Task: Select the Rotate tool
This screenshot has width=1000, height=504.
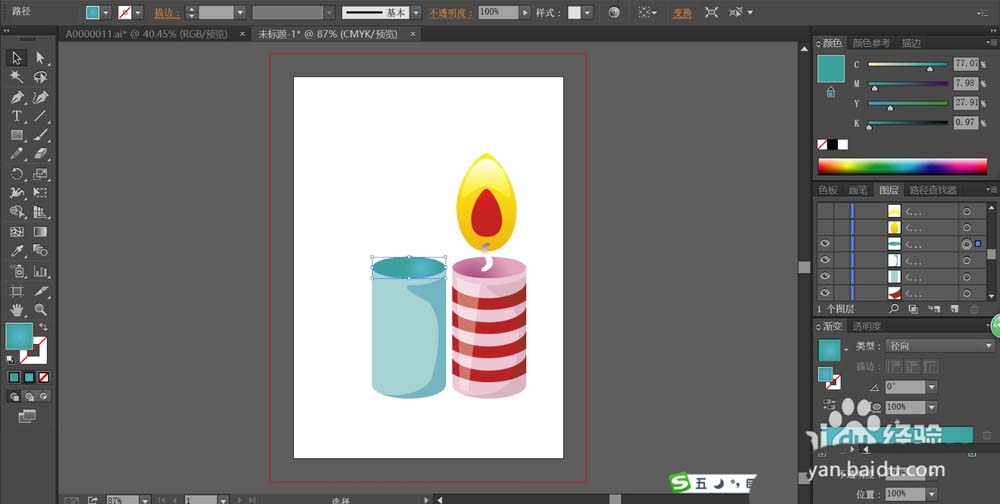Action: (17, 174)
